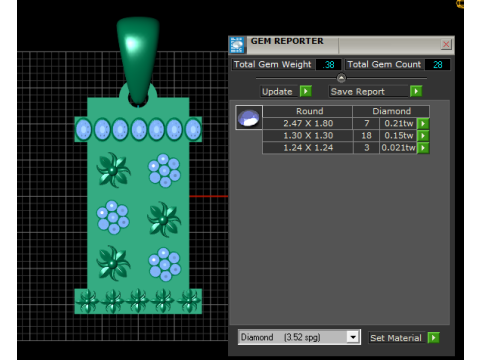The image size is (480, 360).
Task: Select the 2.47 X 1.80 size cell
Action: [x=308, y=123]
